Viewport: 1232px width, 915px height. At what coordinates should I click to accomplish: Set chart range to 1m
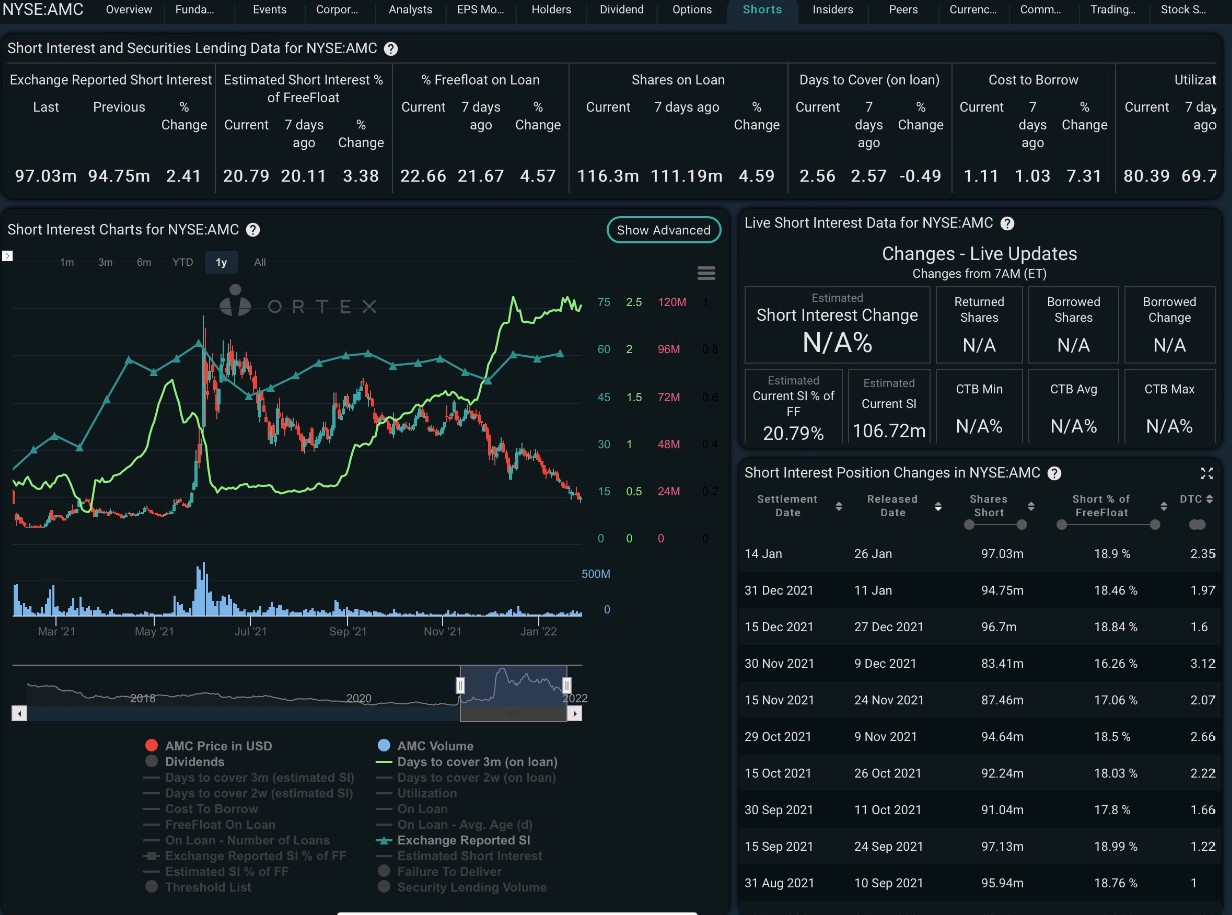click(67, 263)
